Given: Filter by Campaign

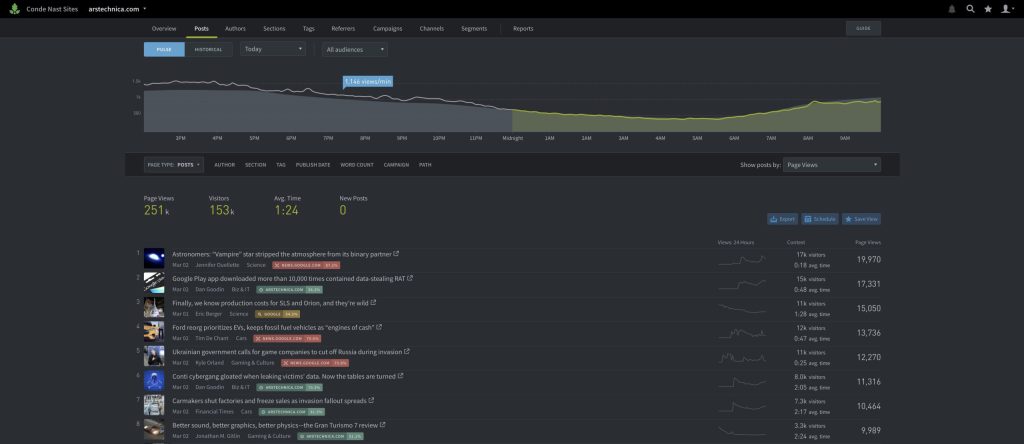Looking at the screenshot, I should [x=396, y=165].
